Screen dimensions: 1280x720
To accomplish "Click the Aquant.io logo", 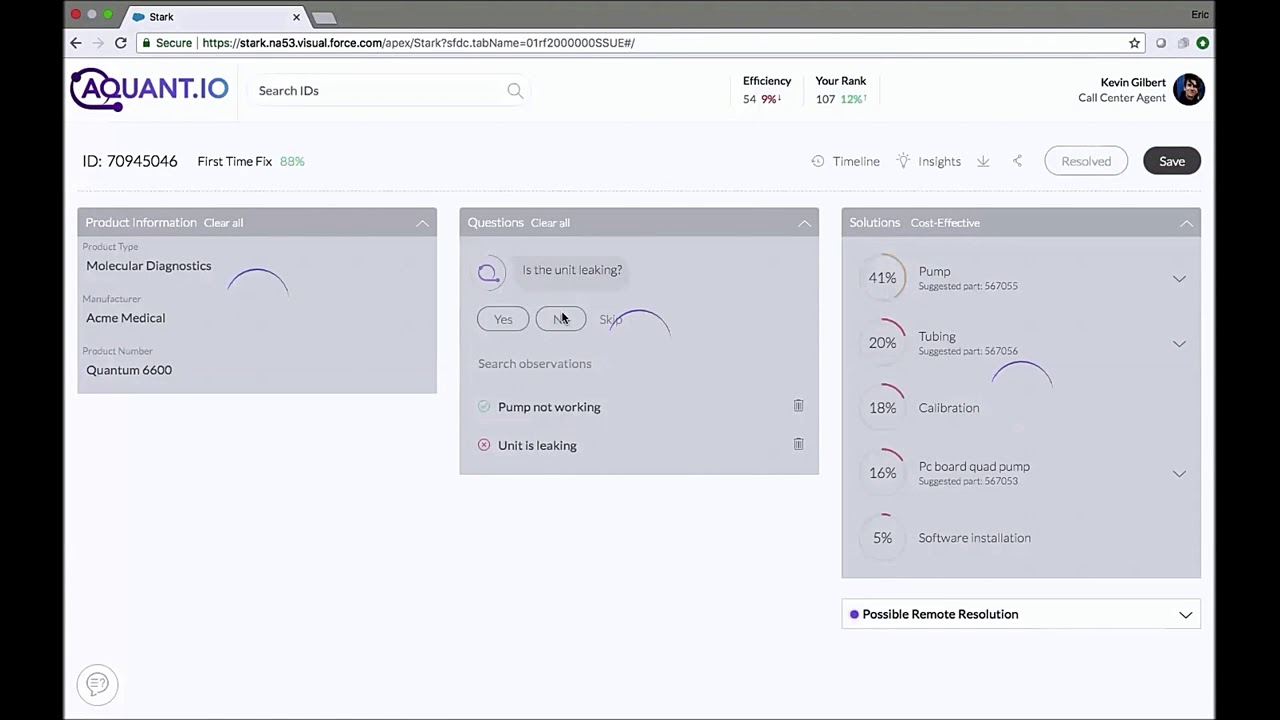I will coord(150,89).
